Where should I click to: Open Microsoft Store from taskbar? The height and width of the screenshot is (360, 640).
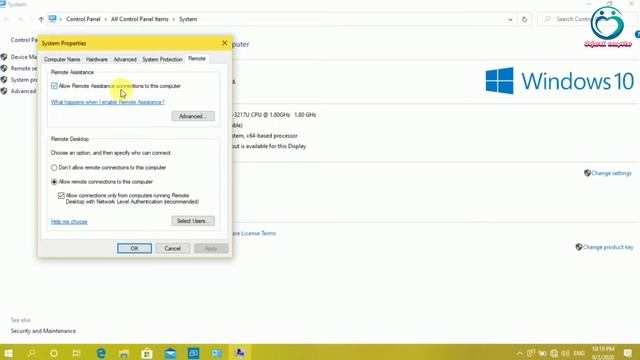[147, 353]
